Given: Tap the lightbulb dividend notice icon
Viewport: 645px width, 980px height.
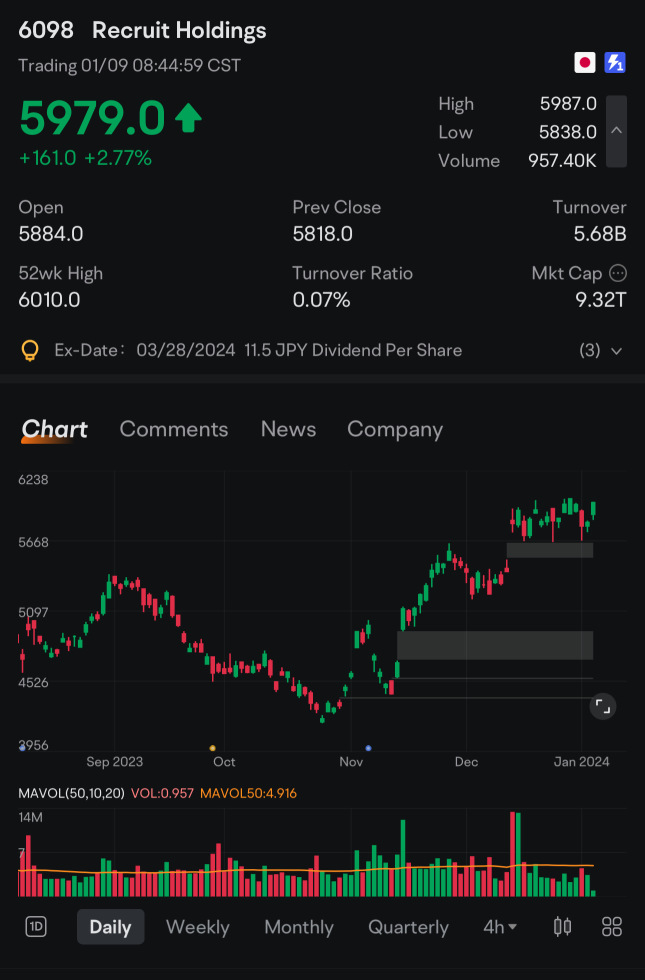Looking at the screenshot, I should pos(30,351).
